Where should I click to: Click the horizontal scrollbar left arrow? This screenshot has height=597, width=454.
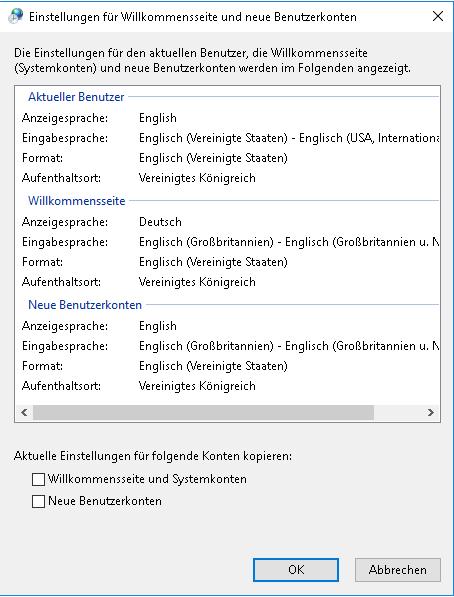(24, 412)
